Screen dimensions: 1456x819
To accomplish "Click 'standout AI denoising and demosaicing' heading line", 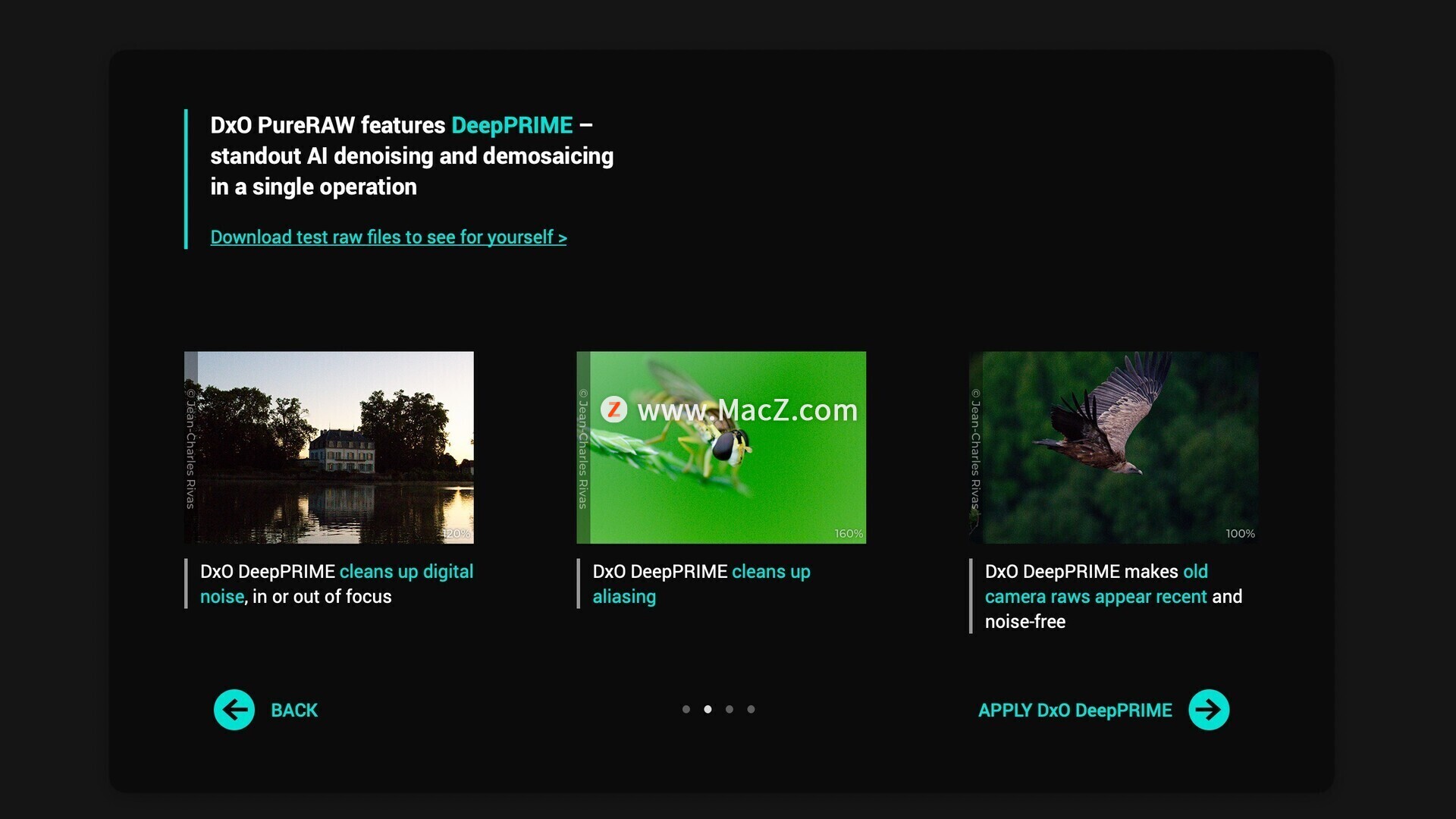I will click(x=412, y=156).
